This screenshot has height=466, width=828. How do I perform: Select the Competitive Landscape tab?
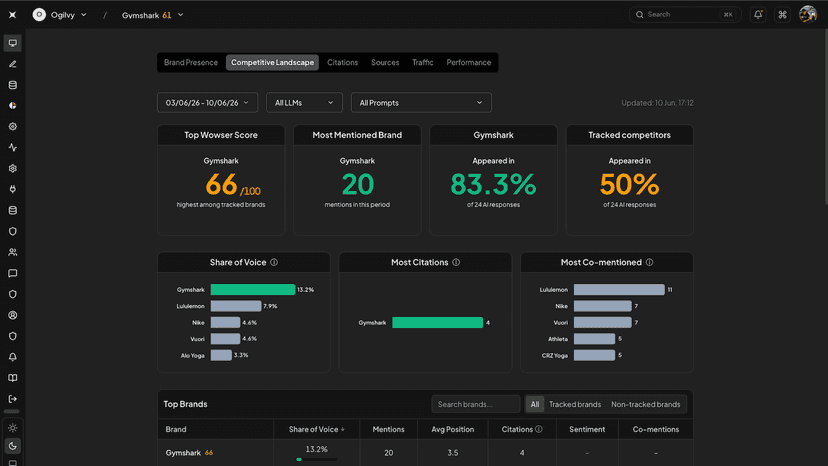click(272, 62)
